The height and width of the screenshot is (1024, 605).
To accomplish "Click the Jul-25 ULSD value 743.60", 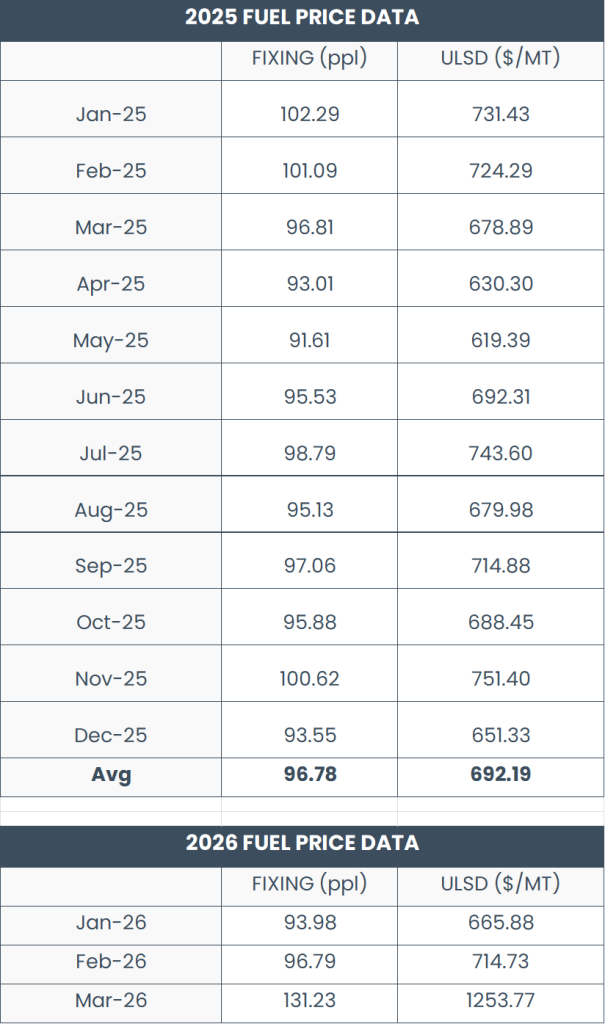I will (500, 453).
